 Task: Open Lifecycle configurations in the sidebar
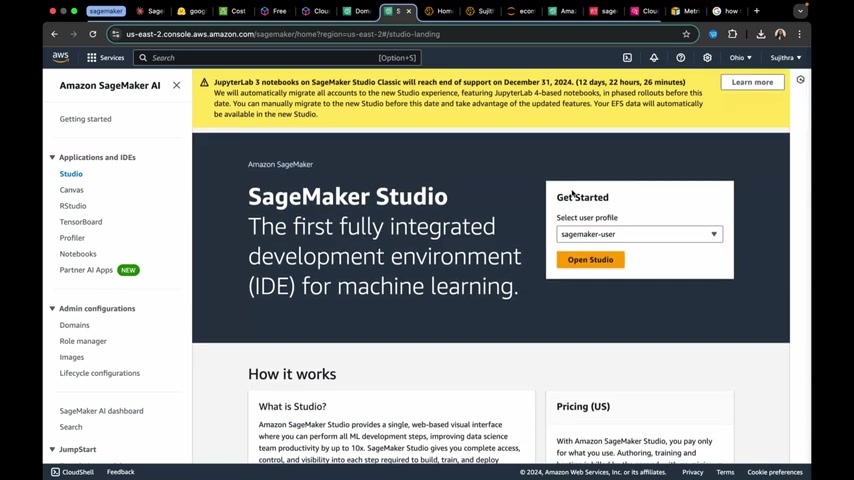click(100, 373)
